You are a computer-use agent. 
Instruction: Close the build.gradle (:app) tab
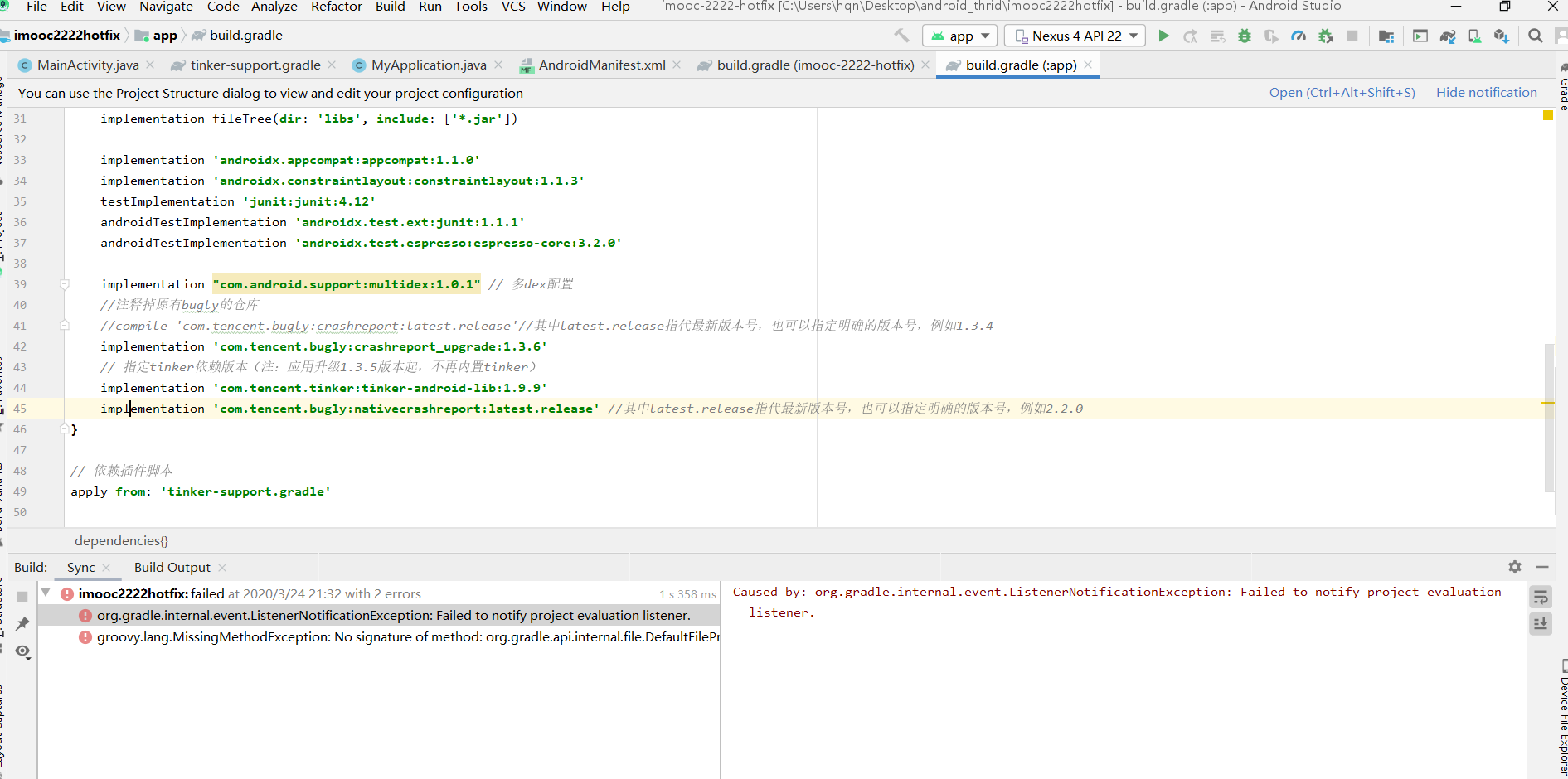click(1088, 65)
